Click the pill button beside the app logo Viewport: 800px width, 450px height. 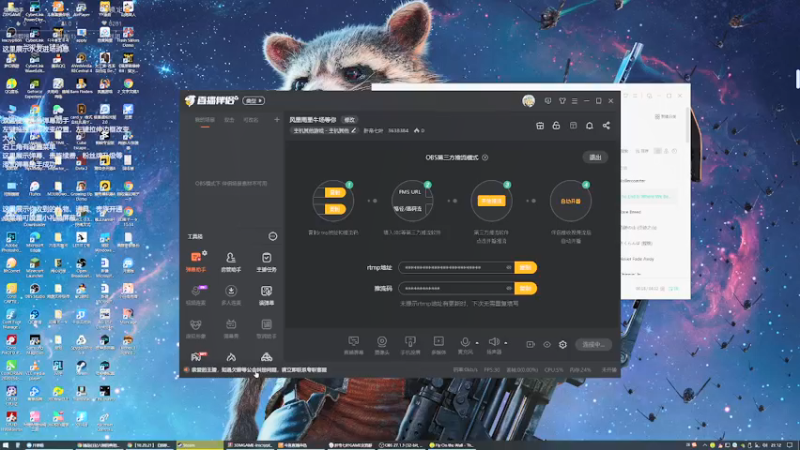tap(254, 101)
